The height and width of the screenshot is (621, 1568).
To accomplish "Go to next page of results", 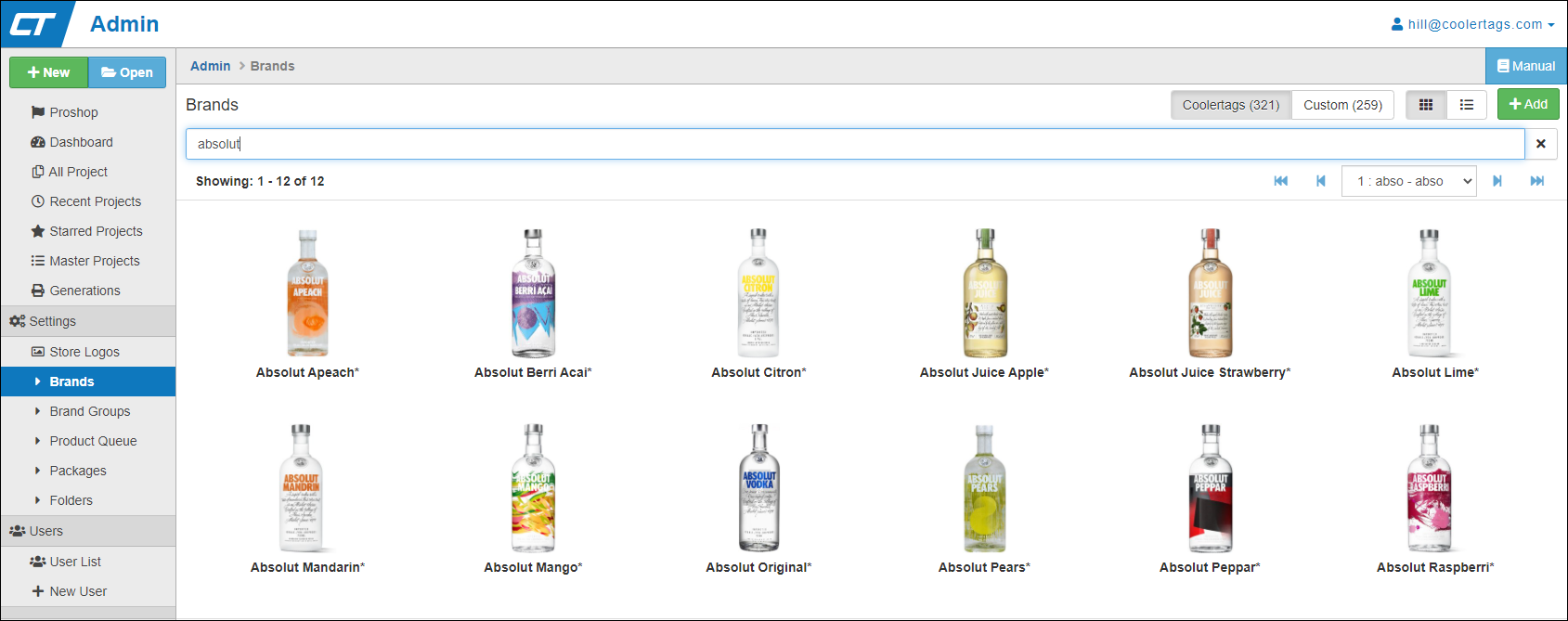I will tap(1497, 181).
